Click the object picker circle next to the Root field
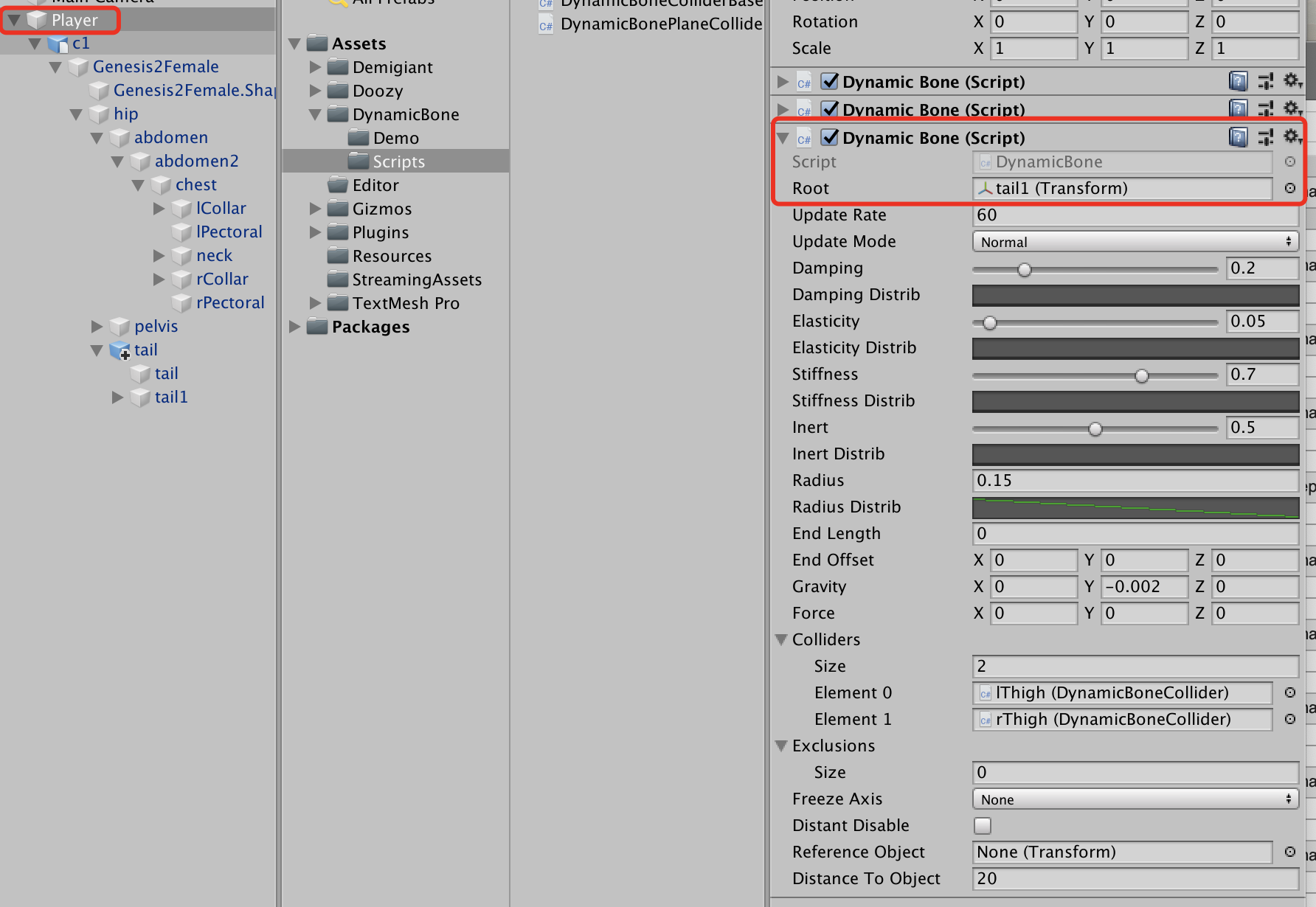 tap(1289, 189)
